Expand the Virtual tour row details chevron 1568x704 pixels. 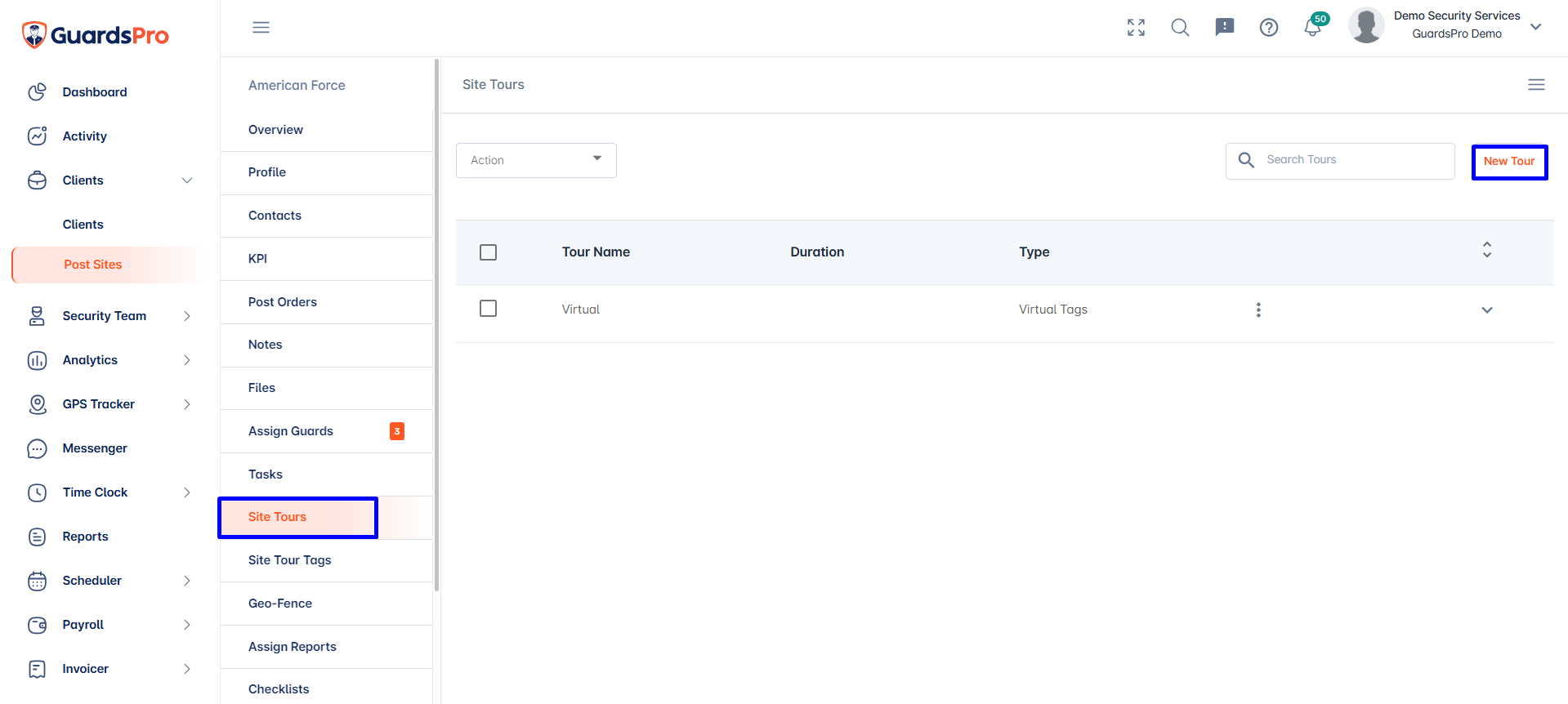(1487, 310)
